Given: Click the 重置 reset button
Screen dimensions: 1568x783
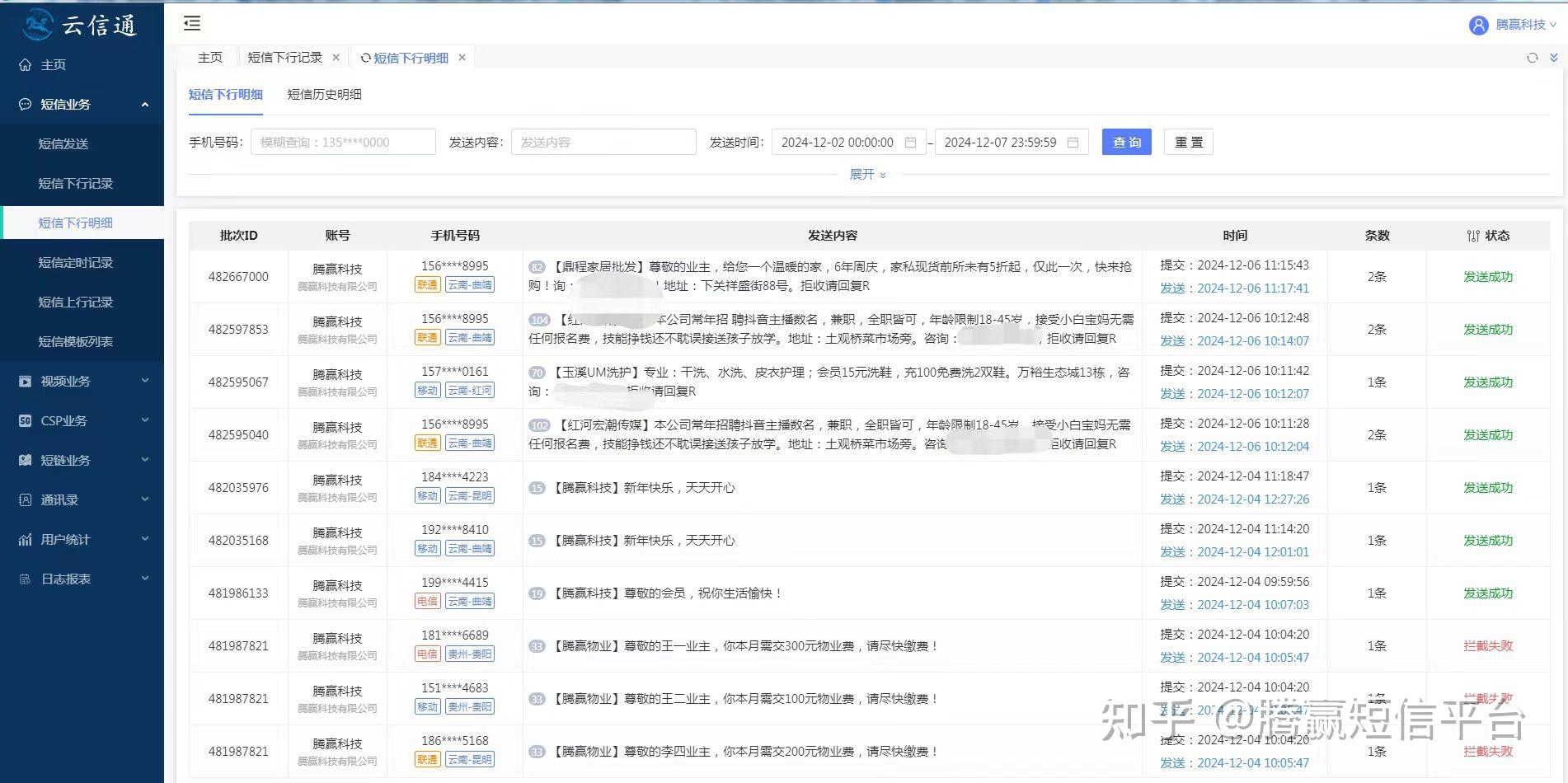Looking at the screenshot, I should (x=1188, y=143).
